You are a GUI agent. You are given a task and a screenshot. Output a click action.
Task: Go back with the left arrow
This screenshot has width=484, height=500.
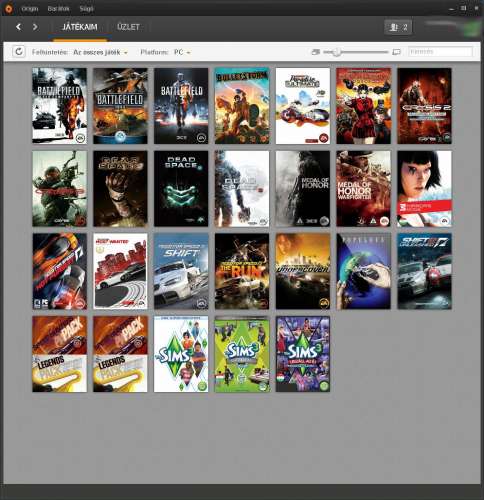pos(18,27)
